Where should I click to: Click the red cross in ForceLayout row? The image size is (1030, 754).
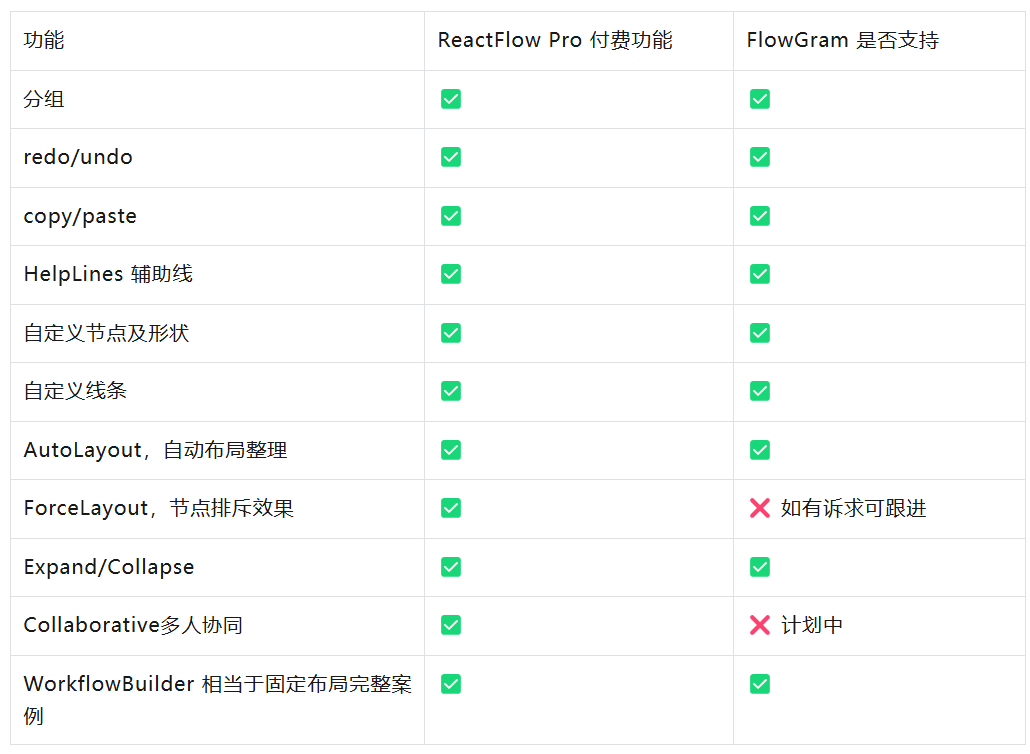point(760,508)
